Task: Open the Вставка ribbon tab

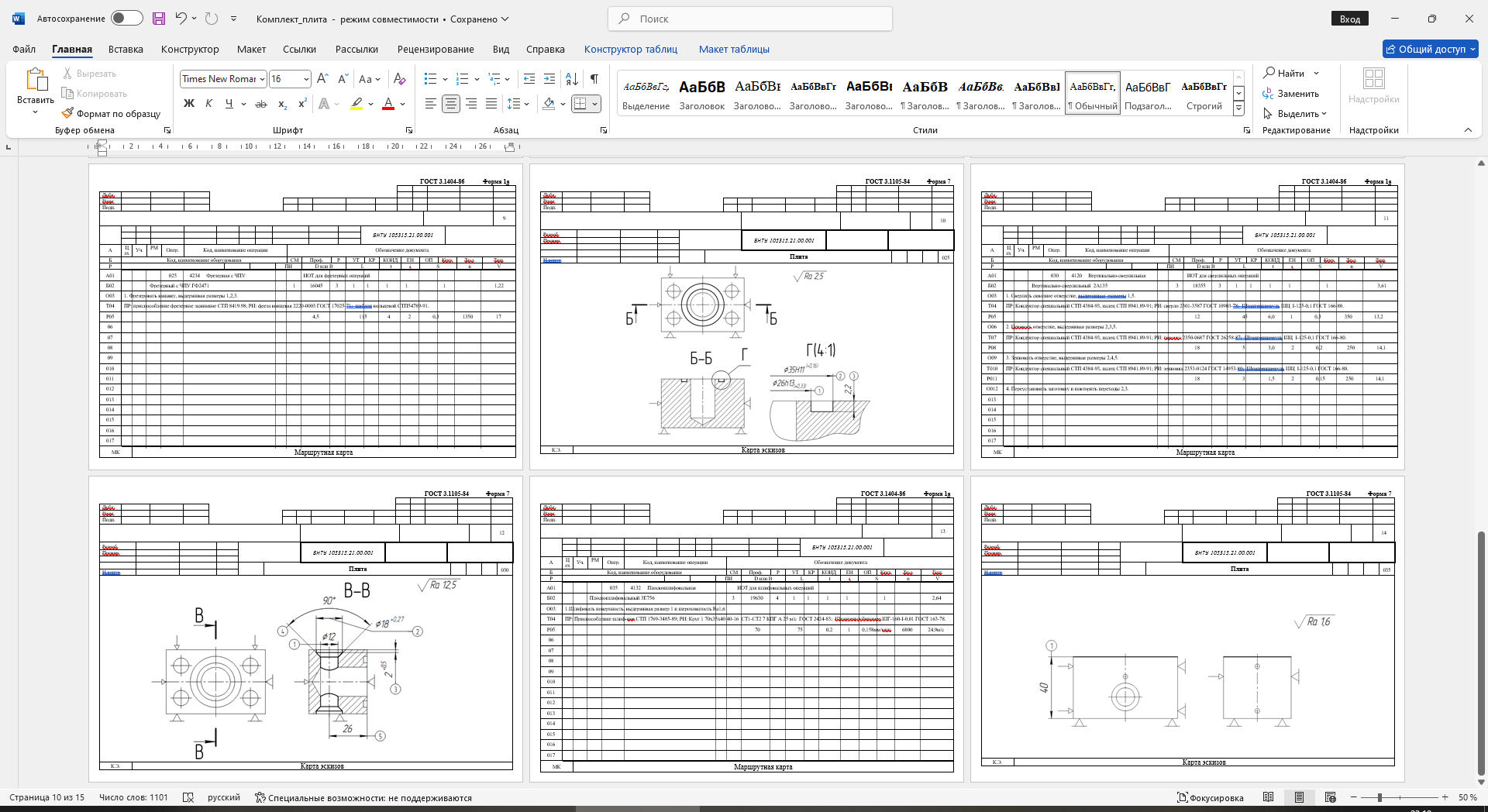Action: pyautogui.click(x=126, y=49)
